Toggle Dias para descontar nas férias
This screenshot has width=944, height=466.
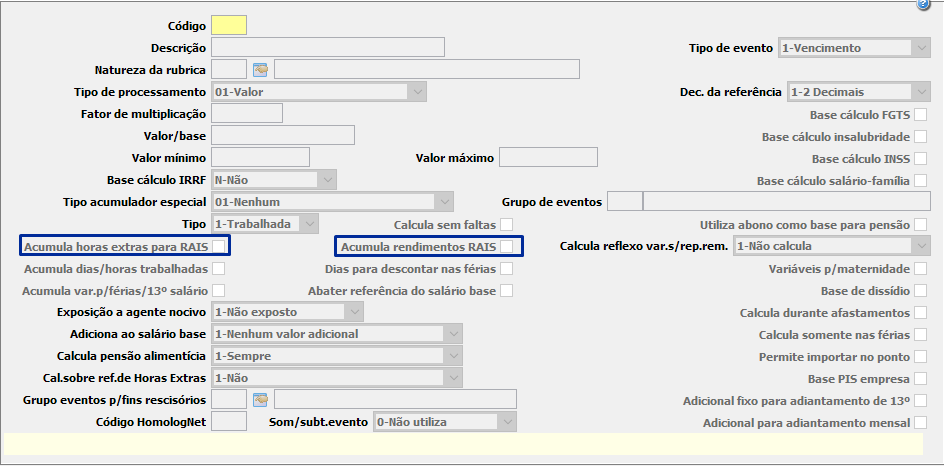506,269
